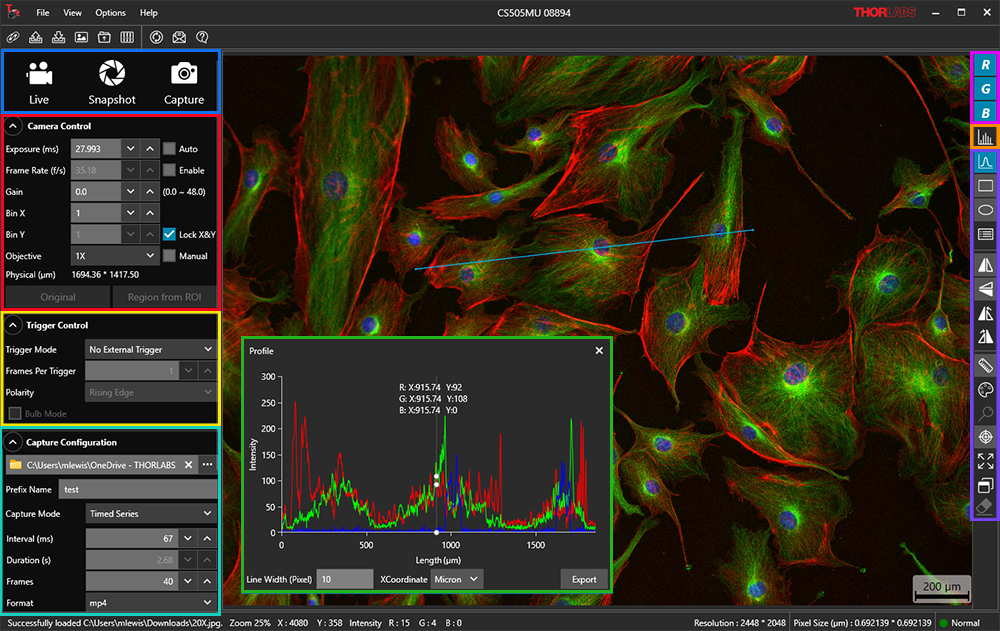1000x631 pixels.
Task: Flip the image vertically
Action: tap(985, 288)
